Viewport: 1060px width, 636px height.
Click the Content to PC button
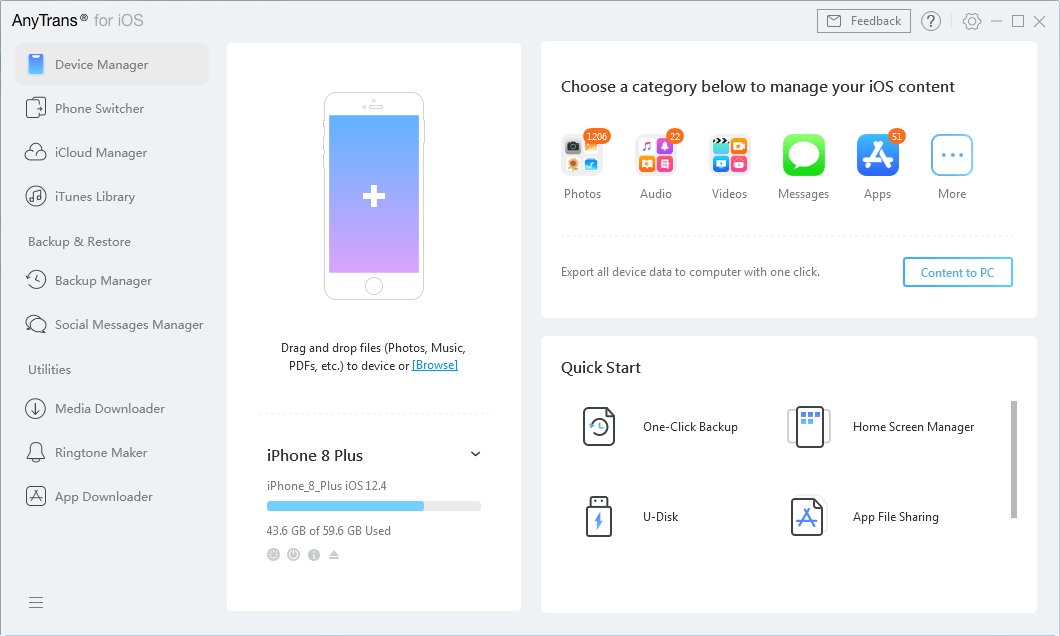point(957,272)
